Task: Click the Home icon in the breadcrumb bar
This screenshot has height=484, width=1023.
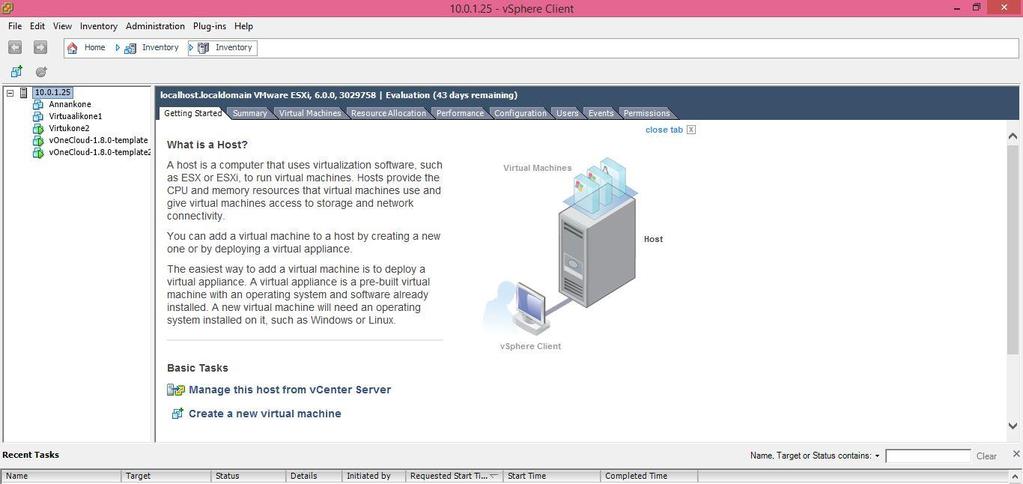Action: [72, 48]
